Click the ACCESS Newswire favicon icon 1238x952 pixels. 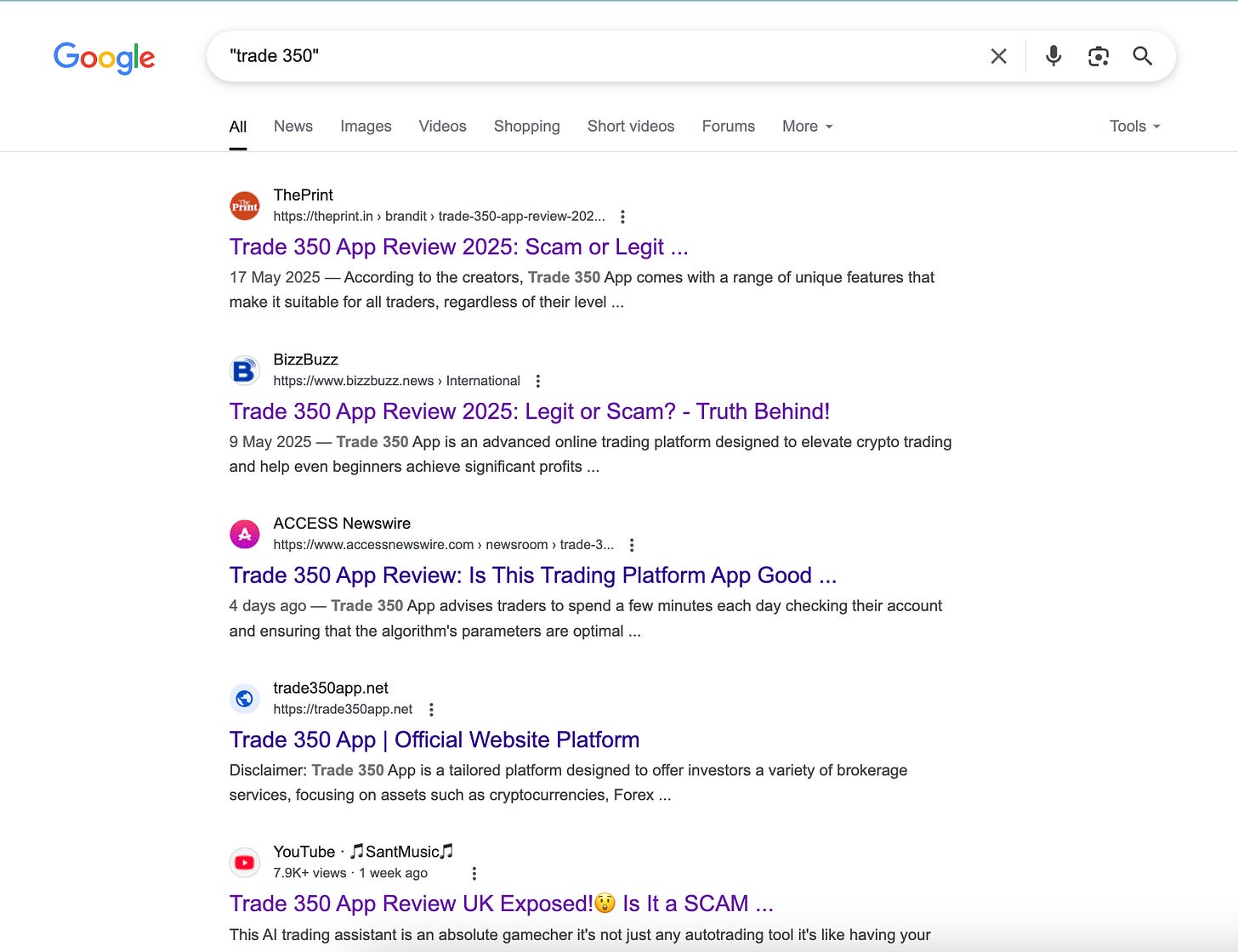coord(245,535)
